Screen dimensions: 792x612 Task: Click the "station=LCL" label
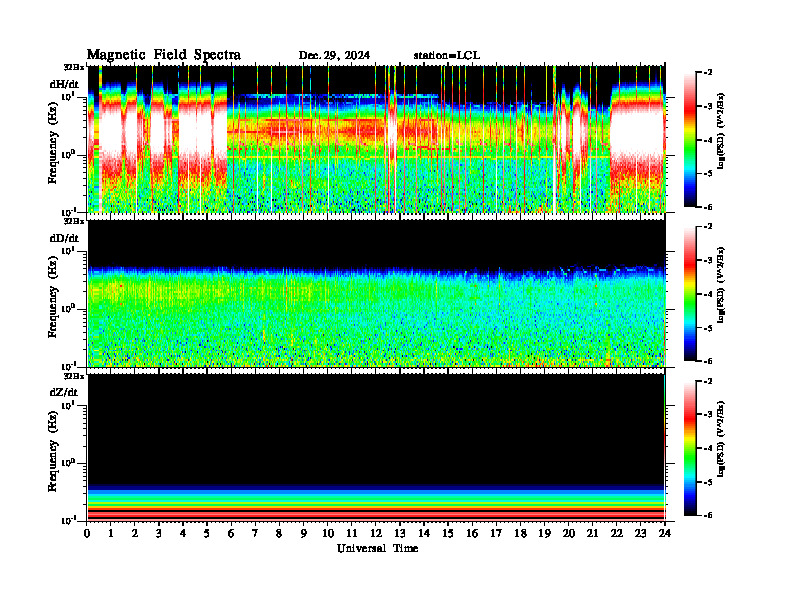coord(447,55)
